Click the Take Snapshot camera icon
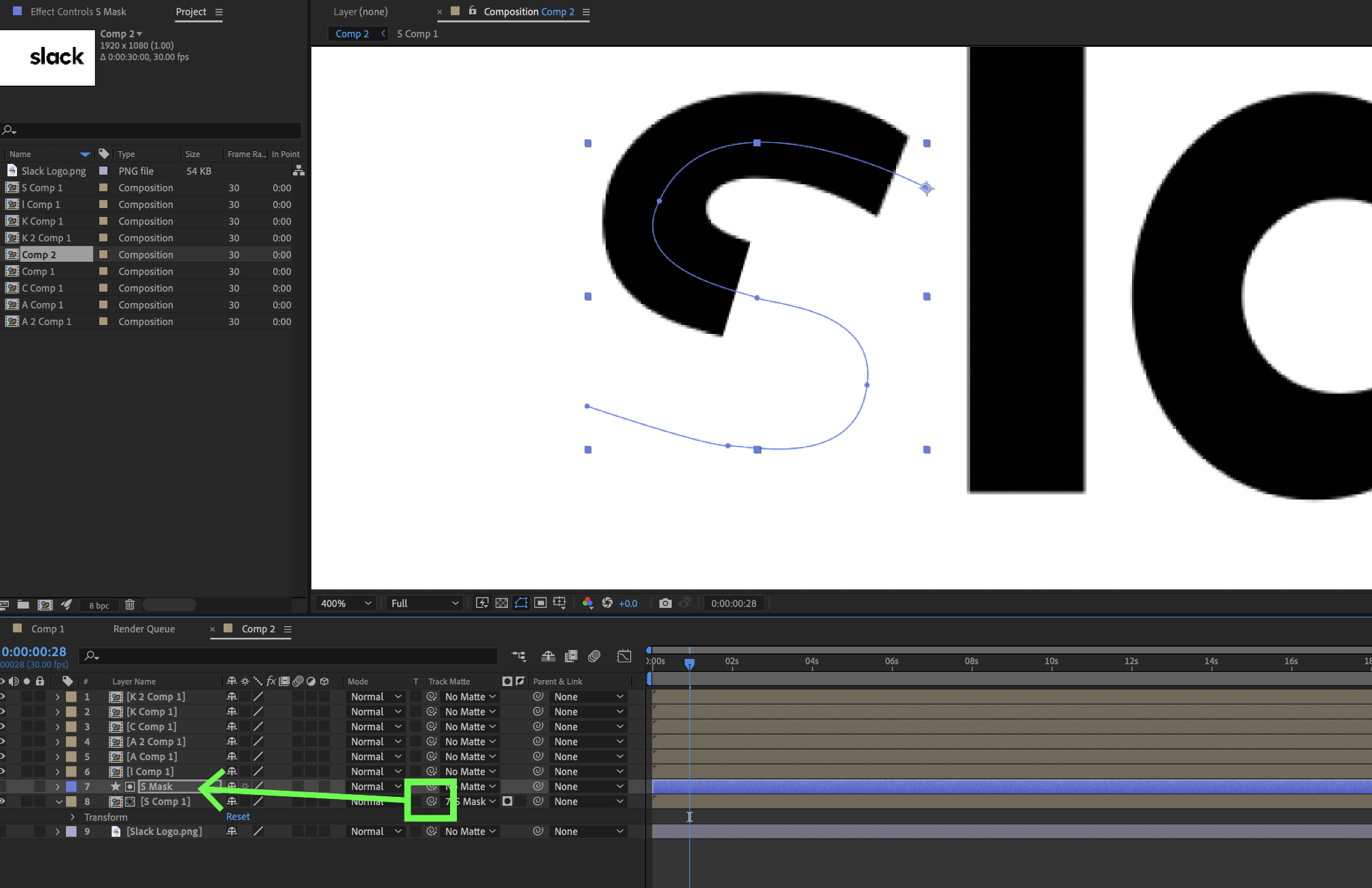 (665, 603)
